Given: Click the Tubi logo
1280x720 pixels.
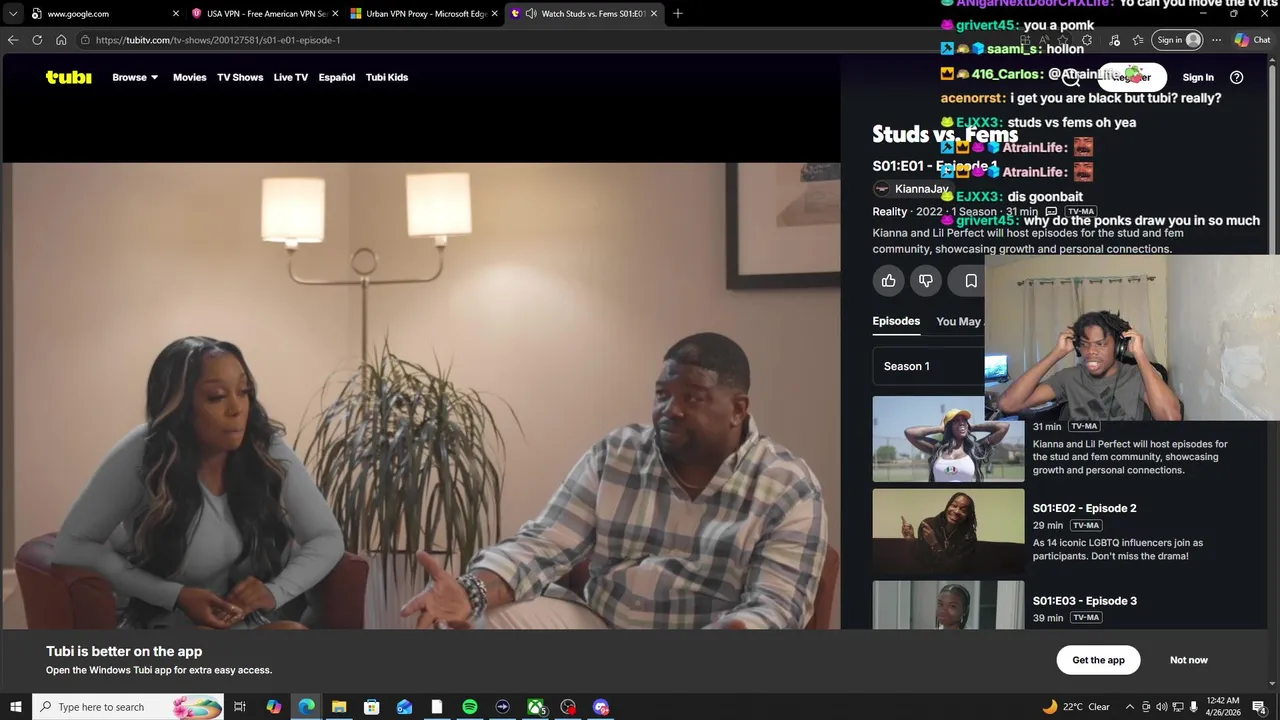Looking at the screenshot, I should point(68,77).
